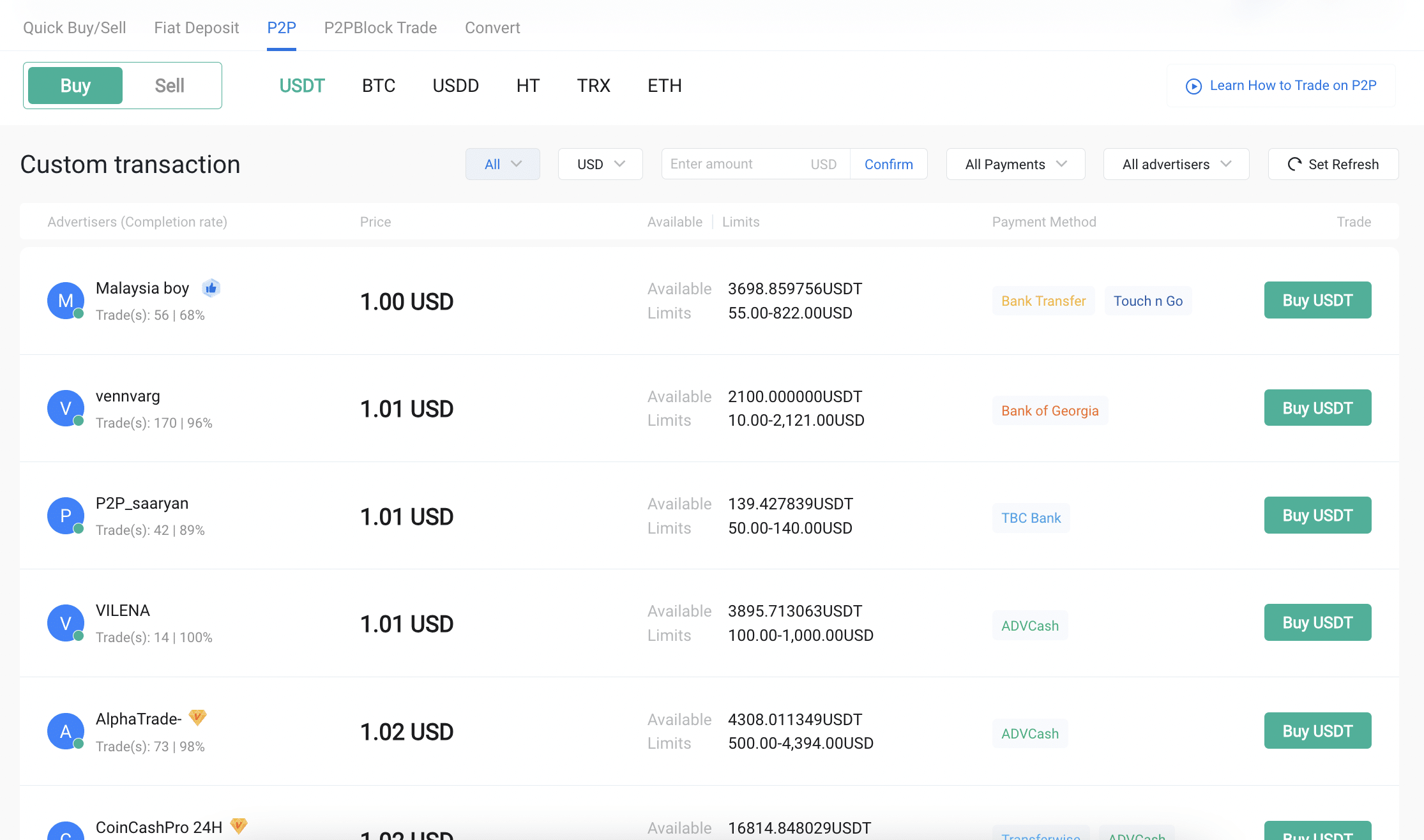1424x840 pixels.
Task: Open the VILENA advertiser name
Action: [x=123, y=610]
